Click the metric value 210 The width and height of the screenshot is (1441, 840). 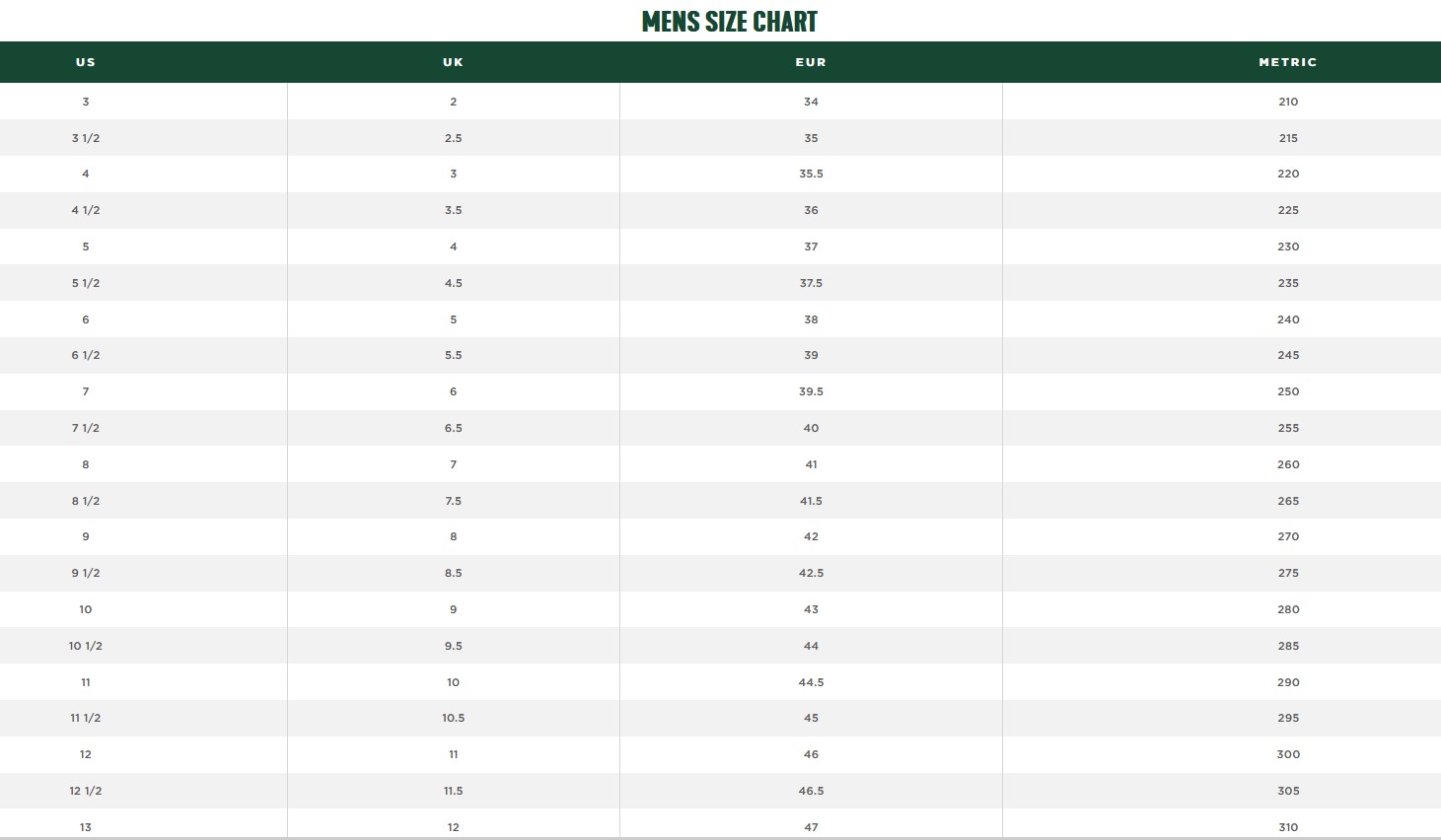1288,102
